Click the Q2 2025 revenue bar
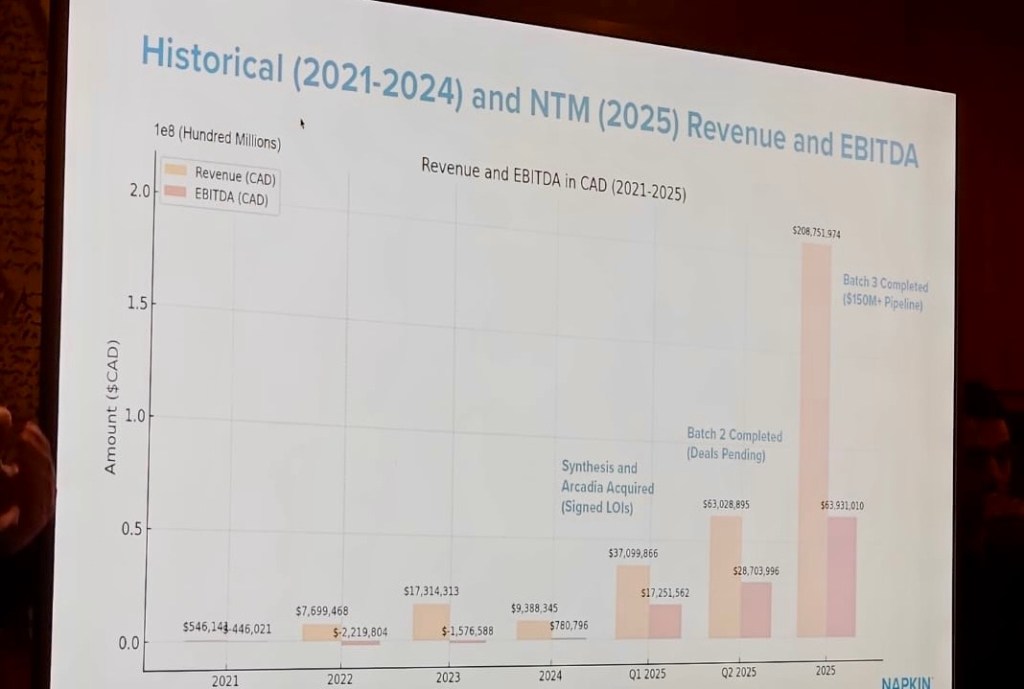Viewport: 1024px width, 689px height. click(x=725, y=578)
